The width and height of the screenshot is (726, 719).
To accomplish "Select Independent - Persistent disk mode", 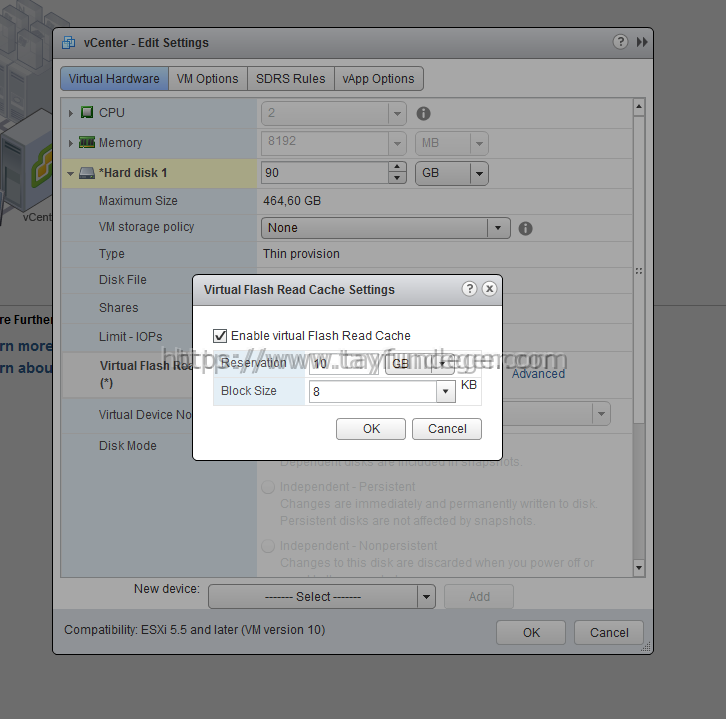I will coord(268,487).
